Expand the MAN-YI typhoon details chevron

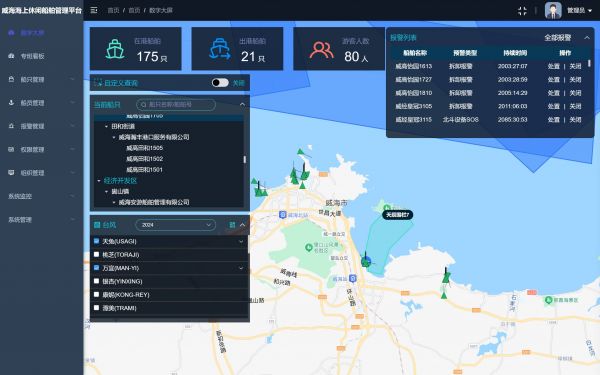(241, 268)
